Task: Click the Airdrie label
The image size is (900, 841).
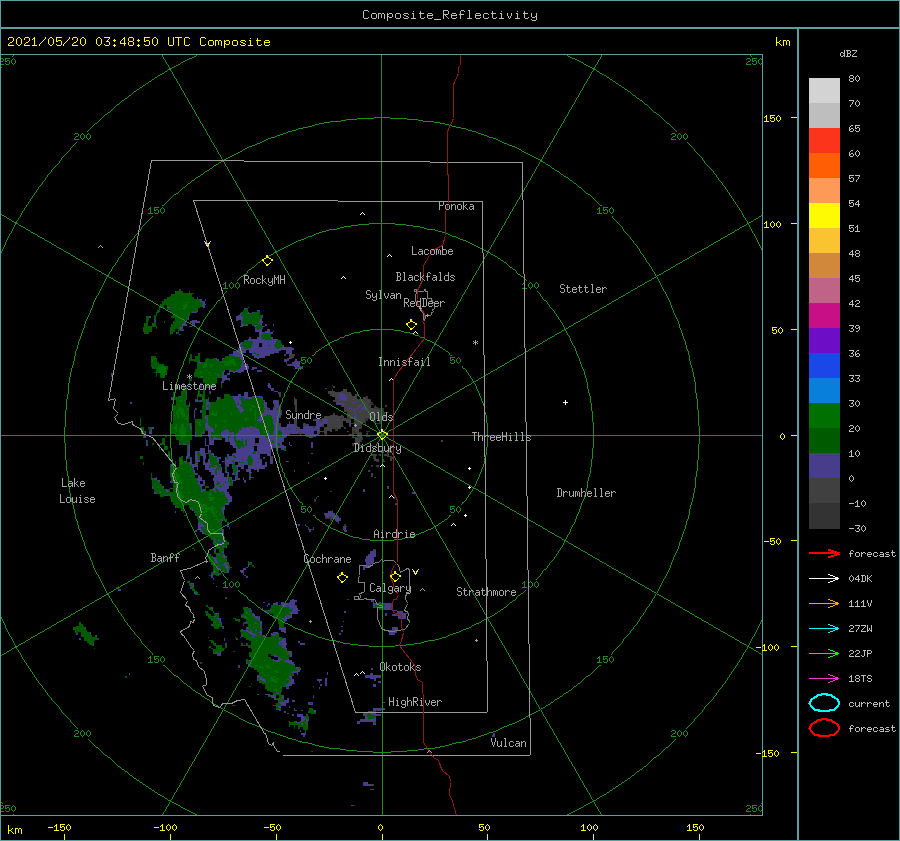Action: tap(394, 534)
